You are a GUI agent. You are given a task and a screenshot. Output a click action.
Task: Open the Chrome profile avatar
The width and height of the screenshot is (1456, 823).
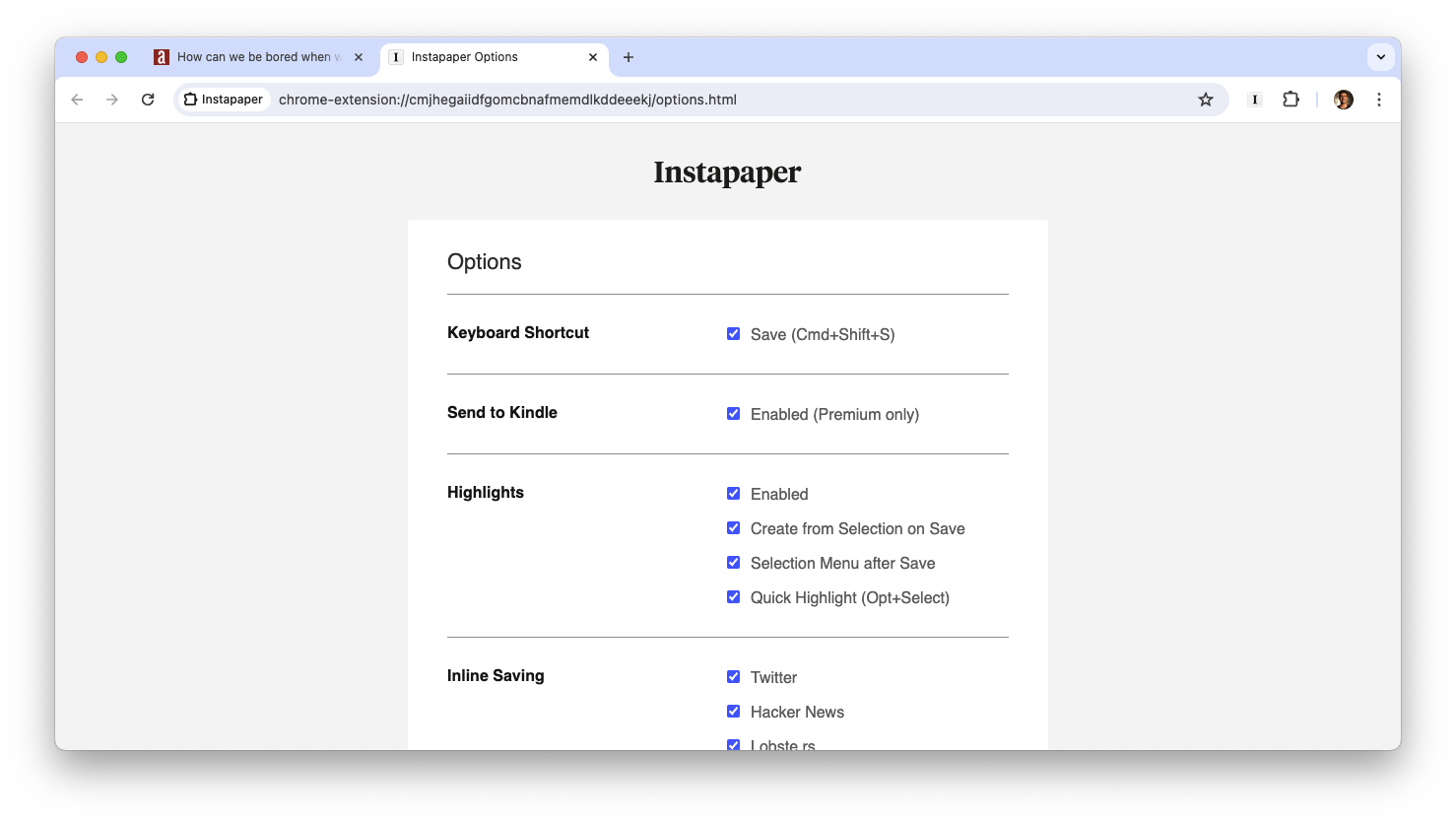pos(1343,100)
